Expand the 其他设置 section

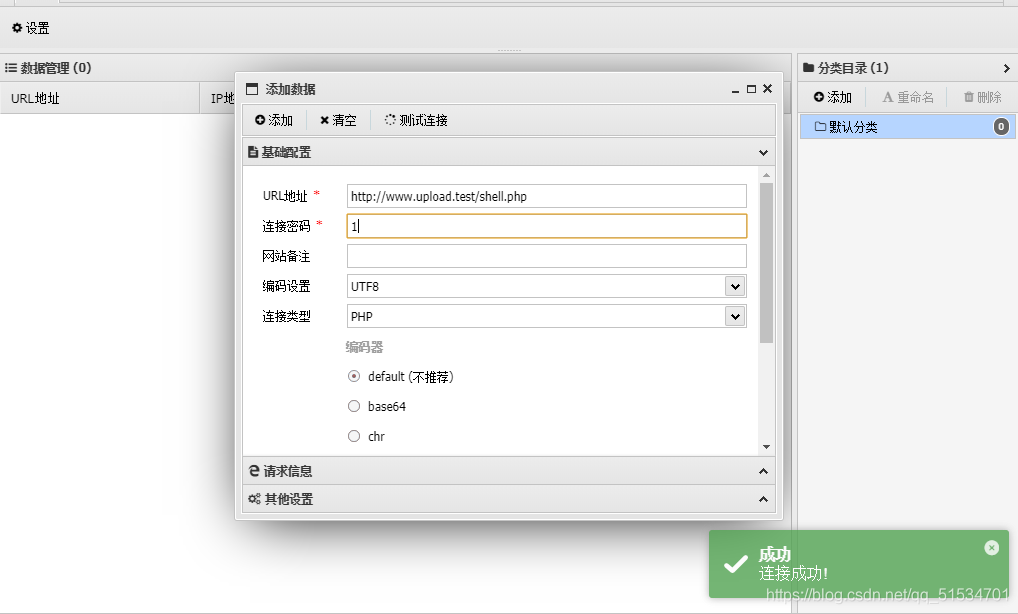[x=764, y=499]
